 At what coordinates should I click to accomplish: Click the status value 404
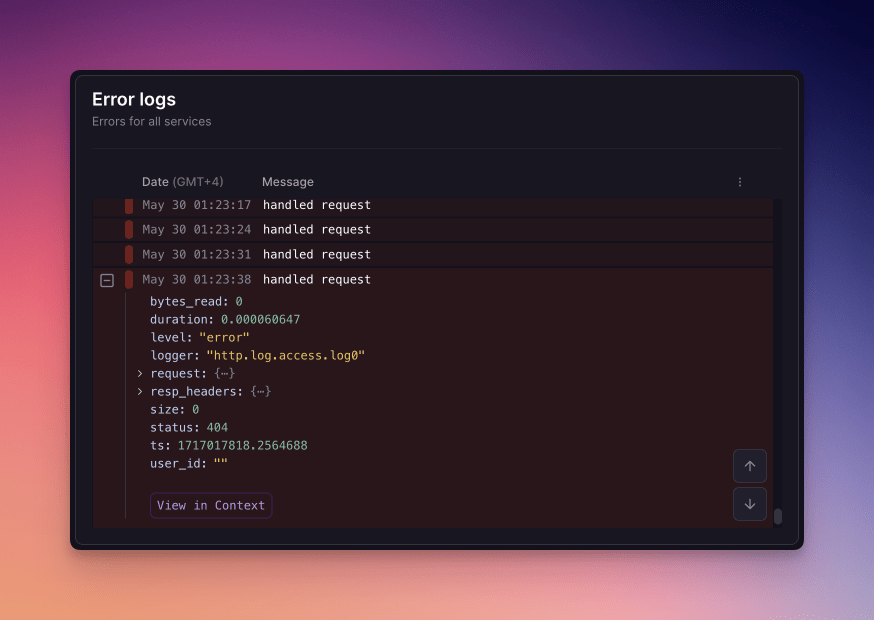tap(217, 428)
